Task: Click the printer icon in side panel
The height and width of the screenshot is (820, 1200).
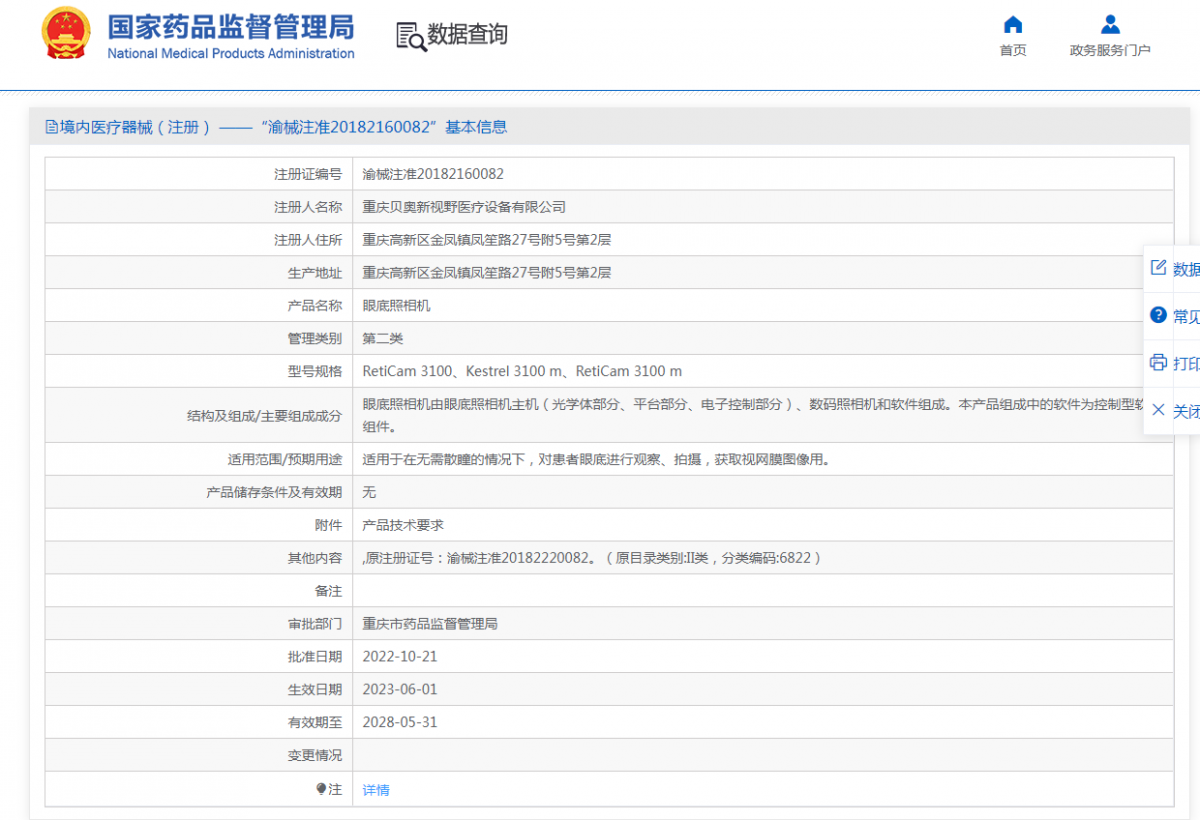Action: click(1159, 362)
